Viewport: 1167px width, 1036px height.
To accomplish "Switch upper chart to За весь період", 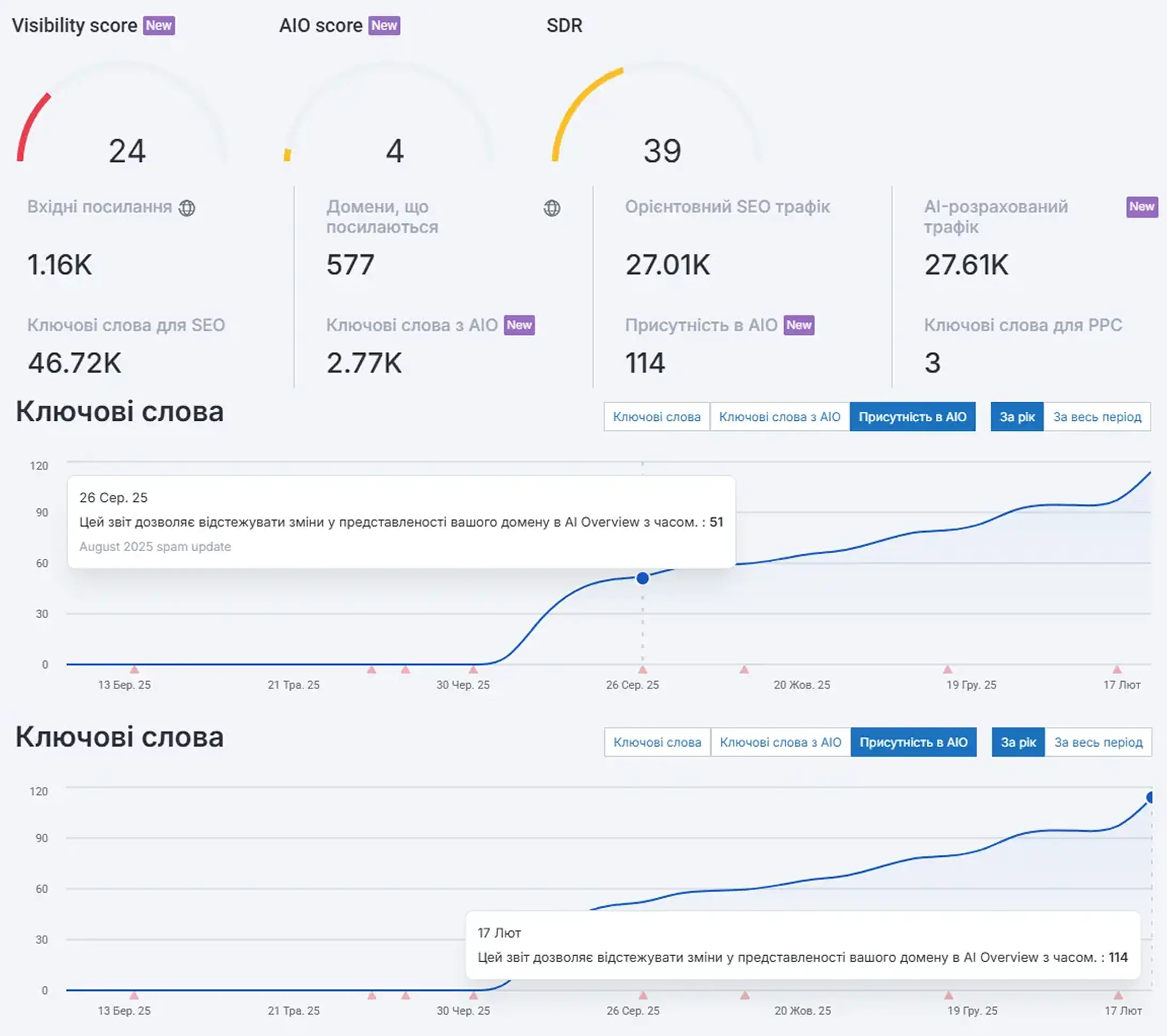I will 1097,417.
